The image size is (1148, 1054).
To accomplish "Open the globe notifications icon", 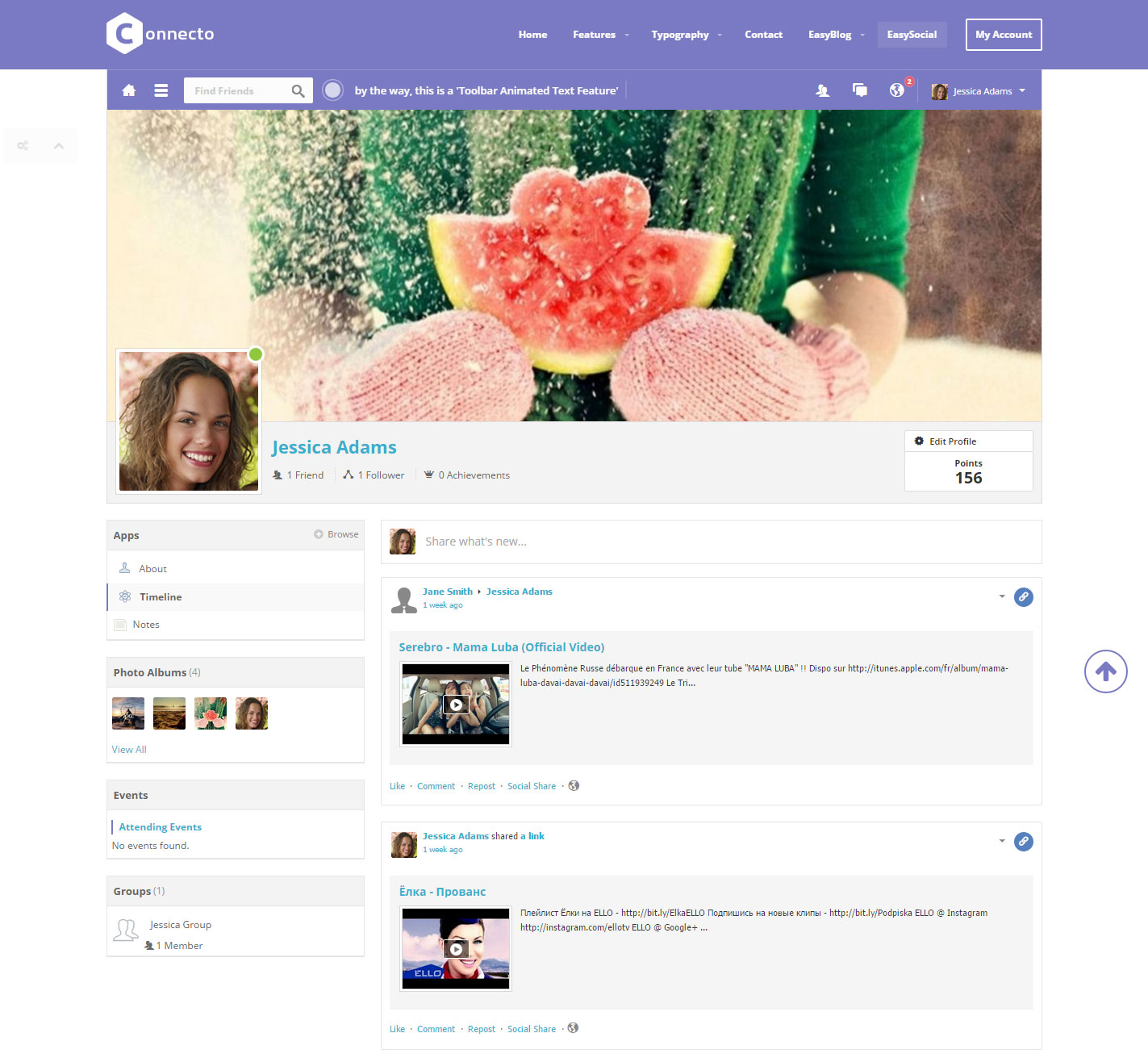I will [896, 90].
